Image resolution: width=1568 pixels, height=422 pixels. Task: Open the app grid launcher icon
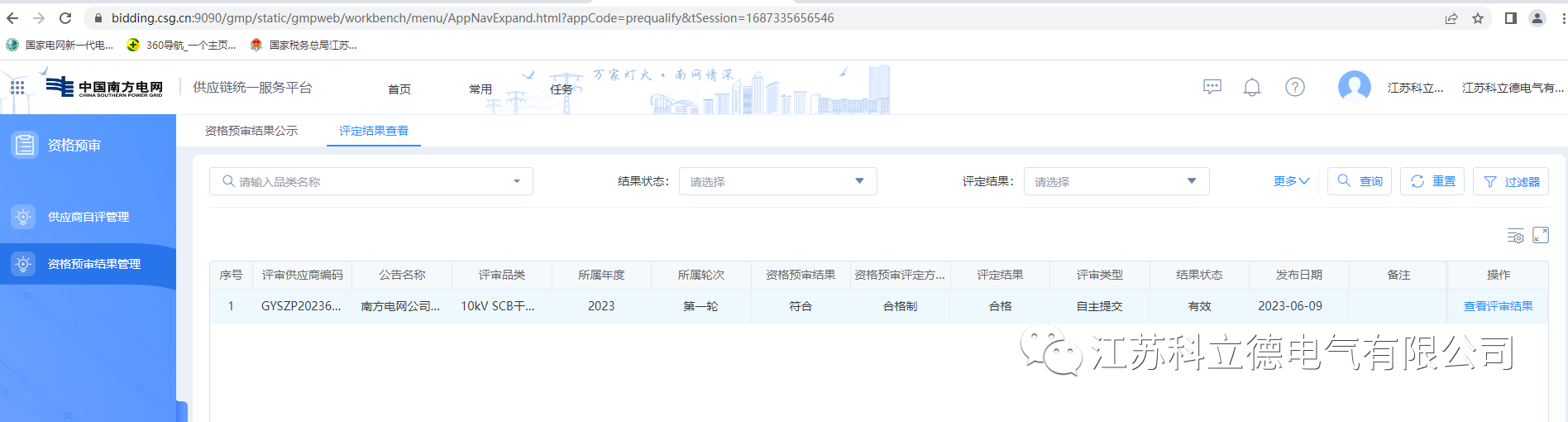click(x=17, y=88)
